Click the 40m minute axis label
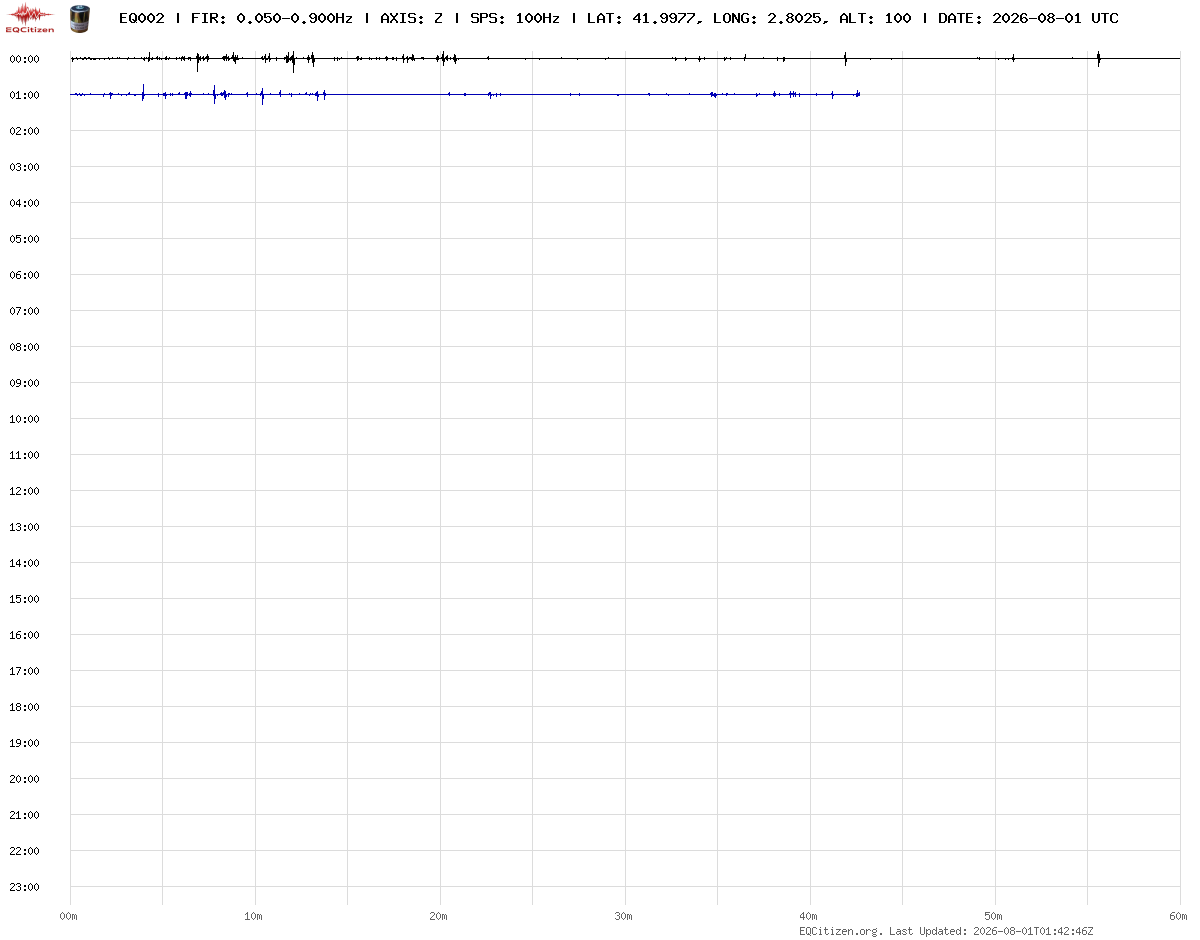 [808, 916]
